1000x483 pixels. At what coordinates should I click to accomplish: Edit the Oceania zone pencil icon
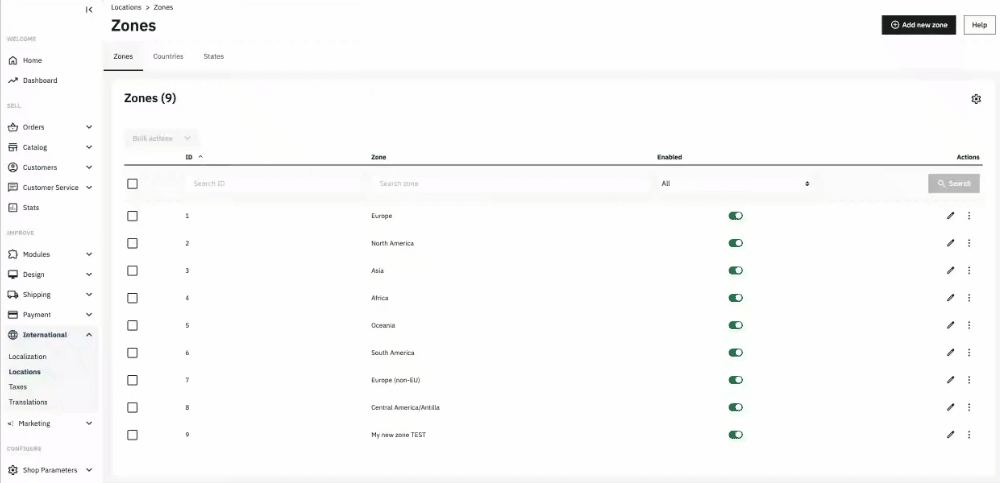point(951,325)
